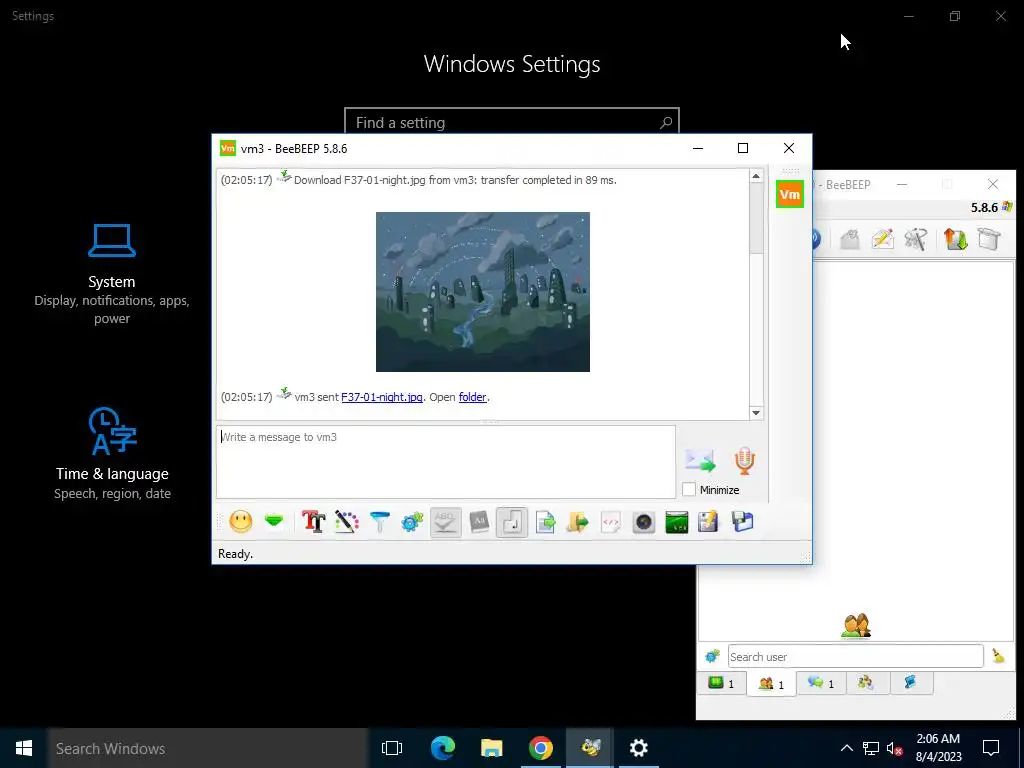Click the Search Windows taskbar box
1024x768 pixels.
pos(208,748)
